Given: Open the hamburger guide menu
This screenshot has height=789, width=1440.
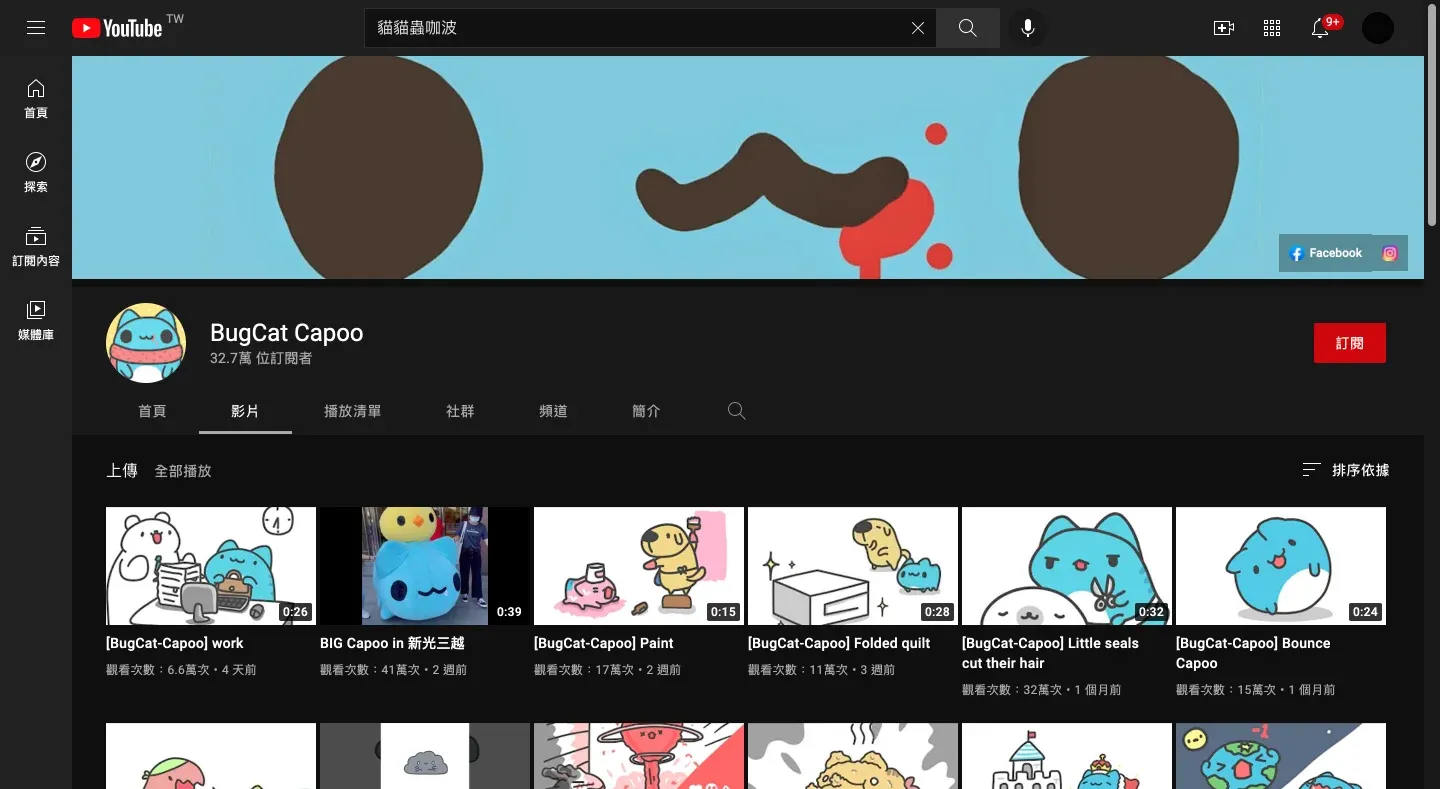Looking at the screenshot, I should pos(36,28).
